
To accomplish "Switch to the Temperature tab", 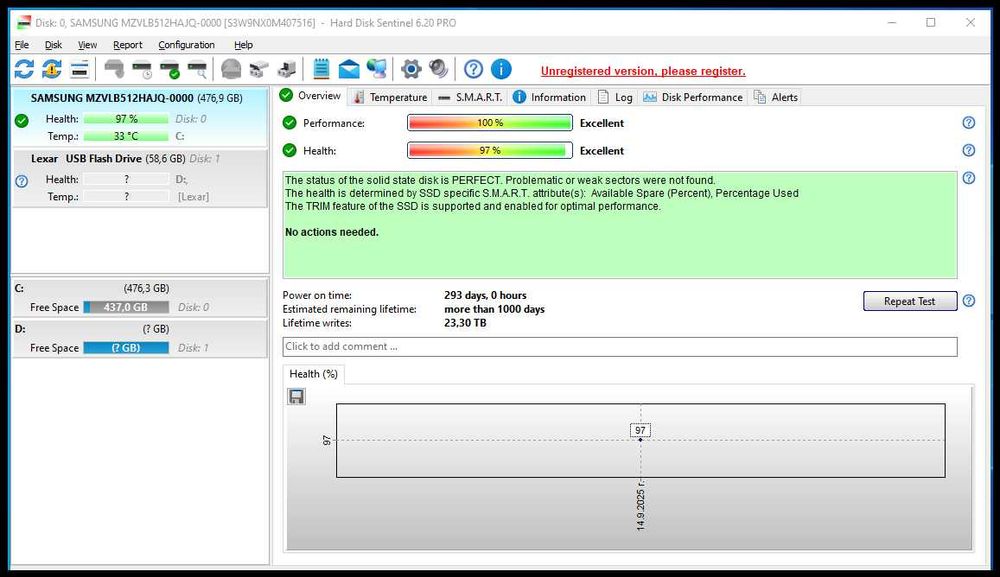I will [390, 97].
